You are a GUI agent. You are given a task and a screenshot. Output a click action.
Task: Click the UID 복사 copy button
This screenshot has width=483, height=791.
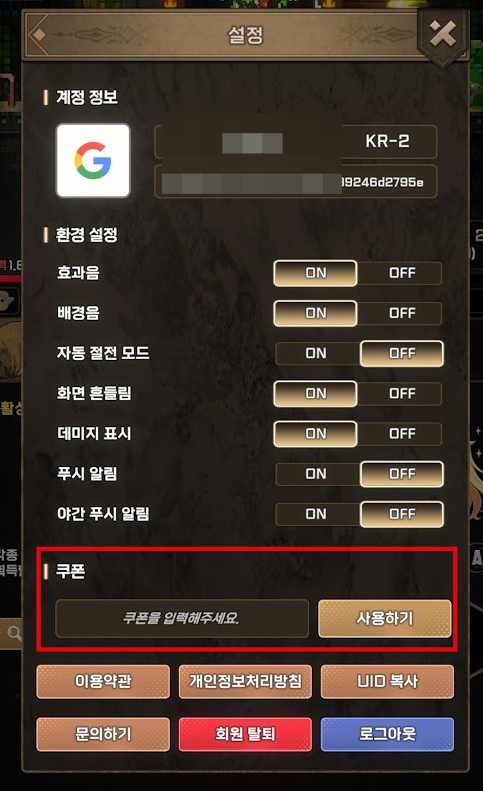(387, 682)
